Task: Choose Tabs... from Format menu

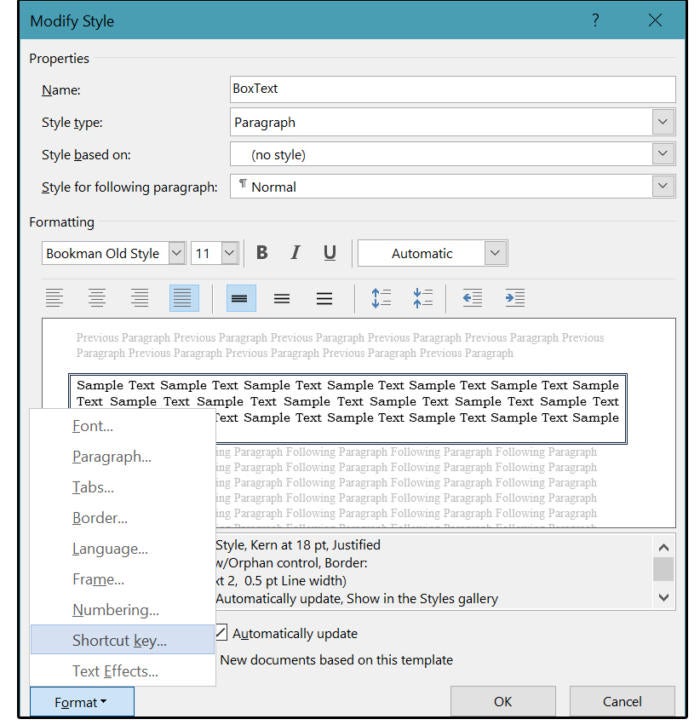Action: coord(123,487)
